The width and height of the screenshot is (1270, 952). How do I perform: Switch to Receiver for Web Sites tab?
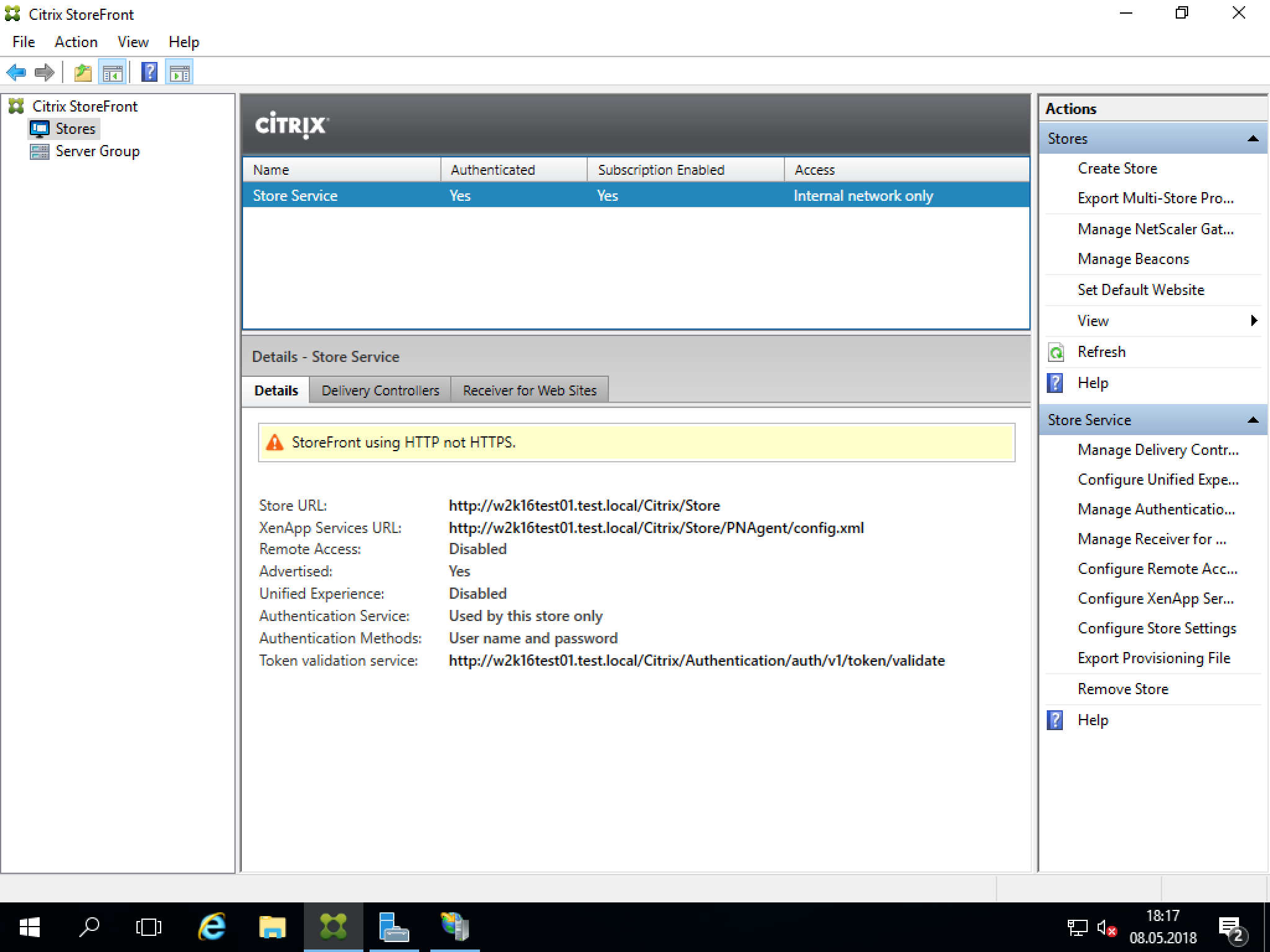[x=529, y=390]
